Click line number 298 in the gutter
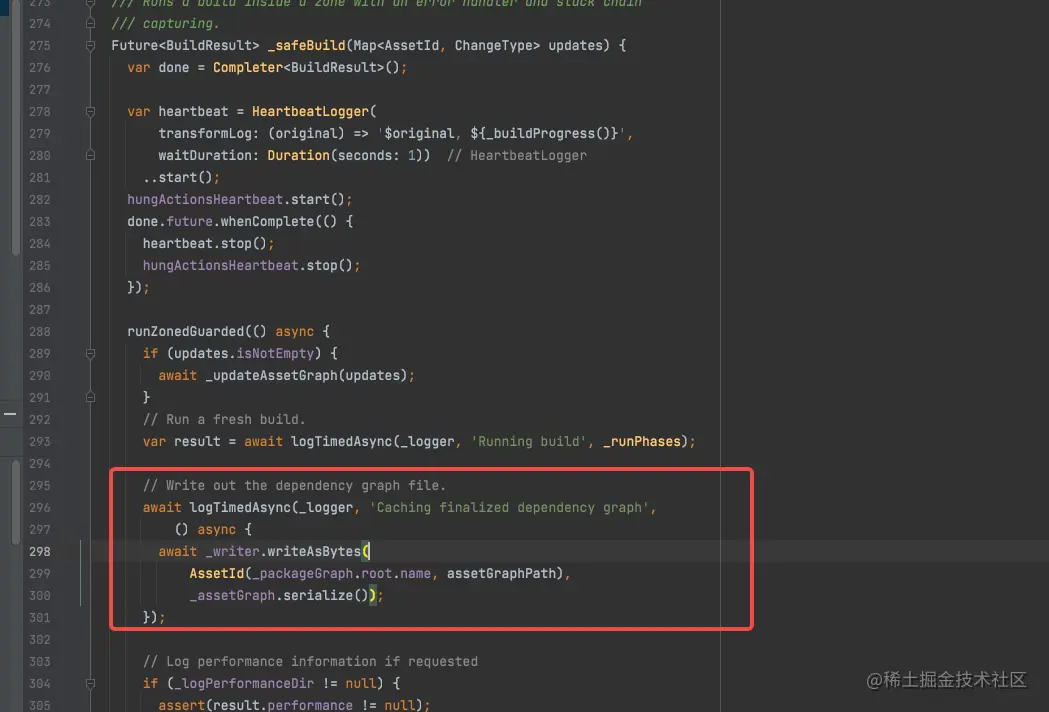The height and width of the screenshot is (712, 1049). pos(39,551)
